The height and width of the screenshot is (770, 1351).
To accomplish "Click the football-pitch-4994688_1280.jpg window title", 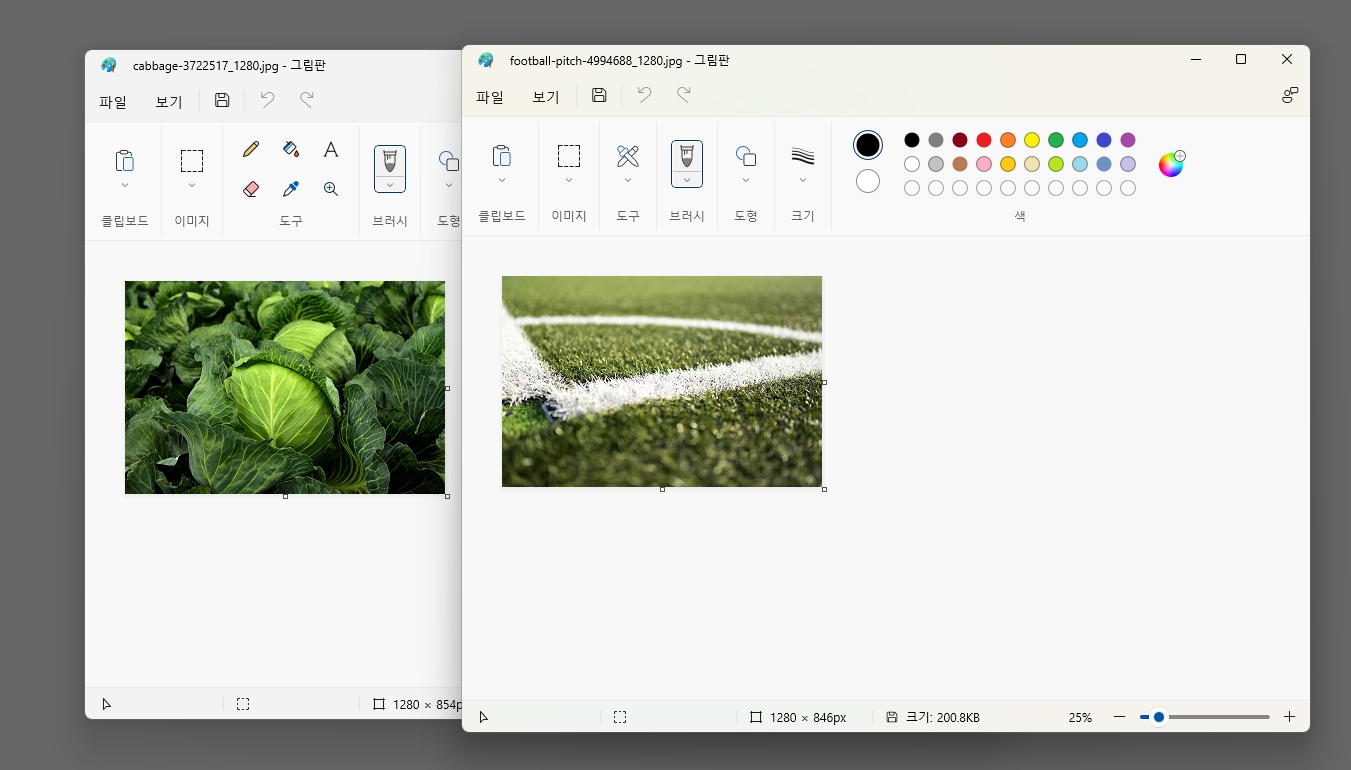I will tap(620, 60).
